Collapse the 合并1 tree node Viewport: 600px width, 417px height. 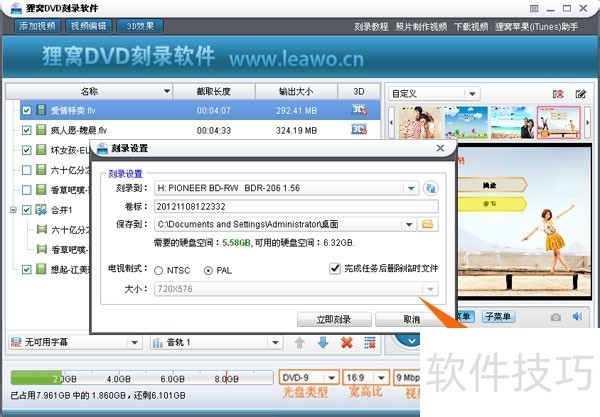pyautogui.click(x=13, y=210)
